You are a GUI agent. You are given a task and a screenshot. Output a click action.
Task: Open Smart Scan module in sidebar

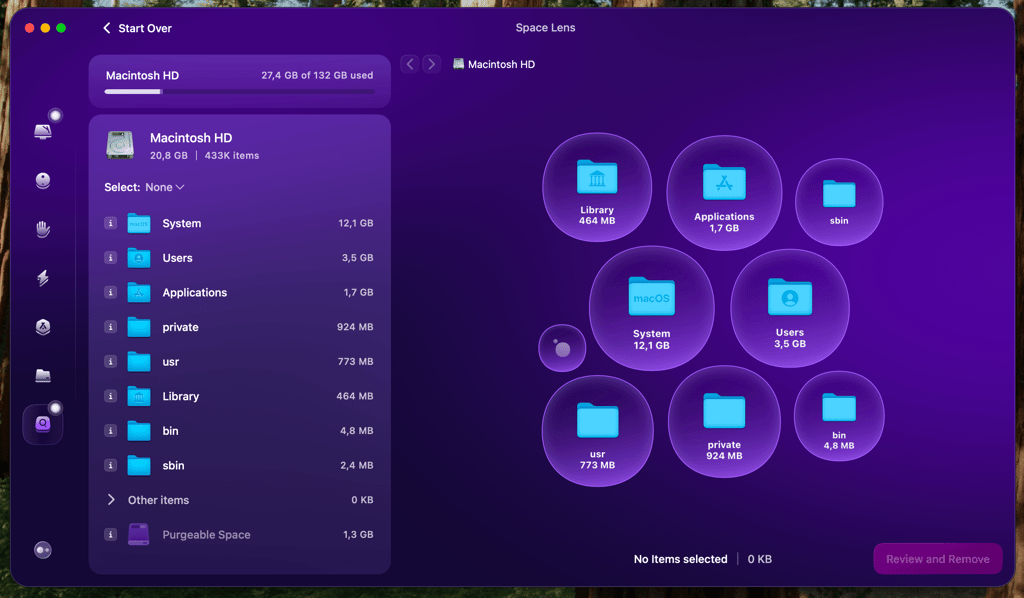pos(43,131)
